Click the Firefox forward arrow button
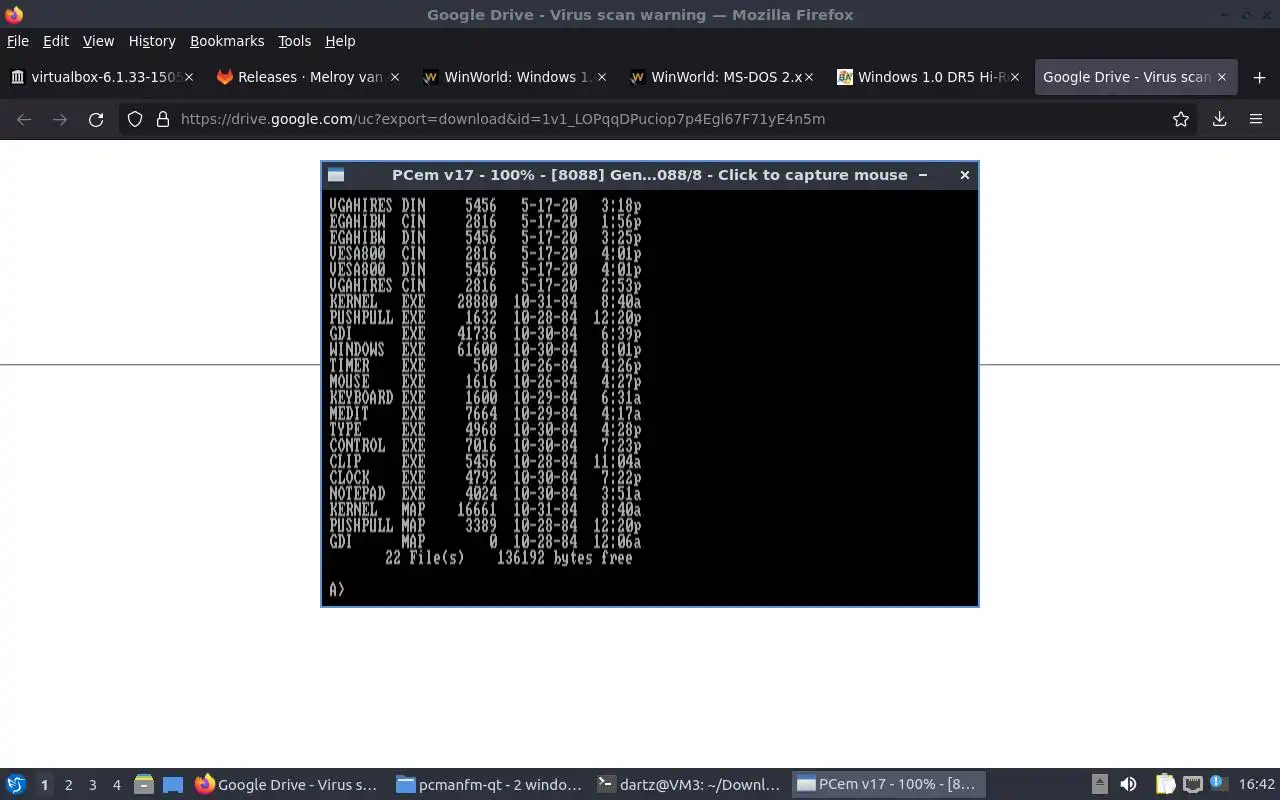The height and width of the screenshot is (800, 1280). (60, 119)
